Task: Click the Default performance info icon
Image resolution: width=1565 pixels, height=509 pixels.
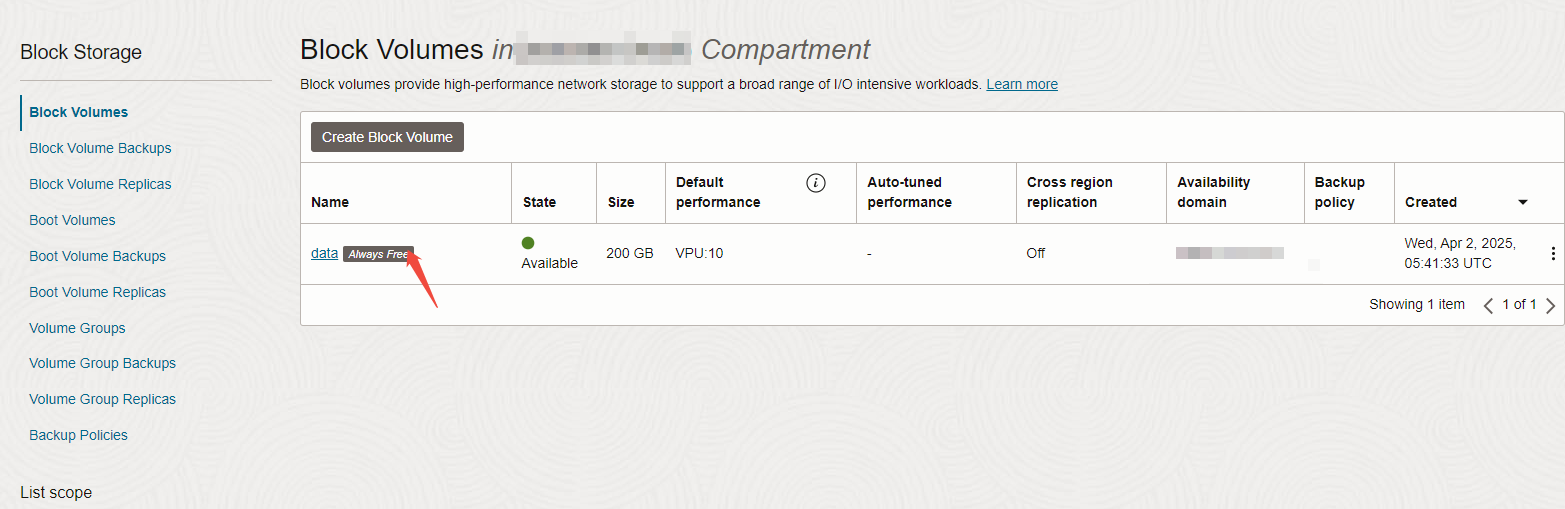Action: pos(816,183)
